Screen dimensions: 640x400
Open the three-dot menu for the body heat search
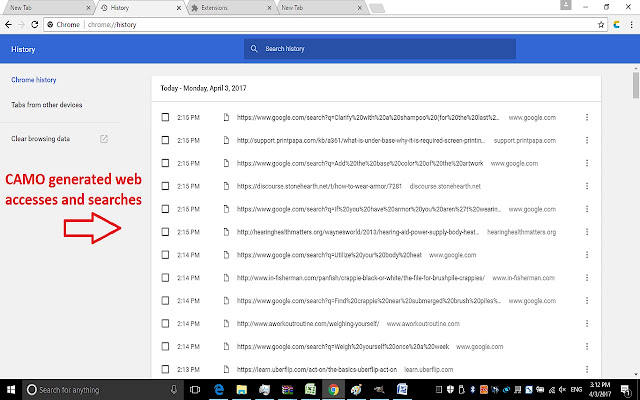click(x=587, y=255)
